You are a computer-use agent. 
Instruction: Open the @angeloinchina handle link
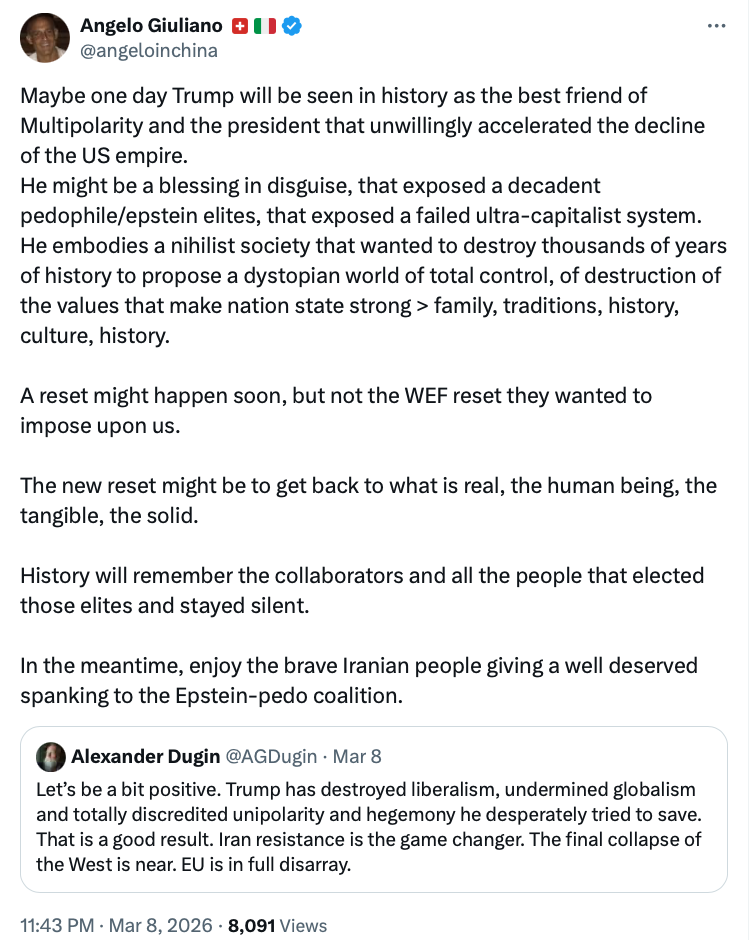[148, 50]
